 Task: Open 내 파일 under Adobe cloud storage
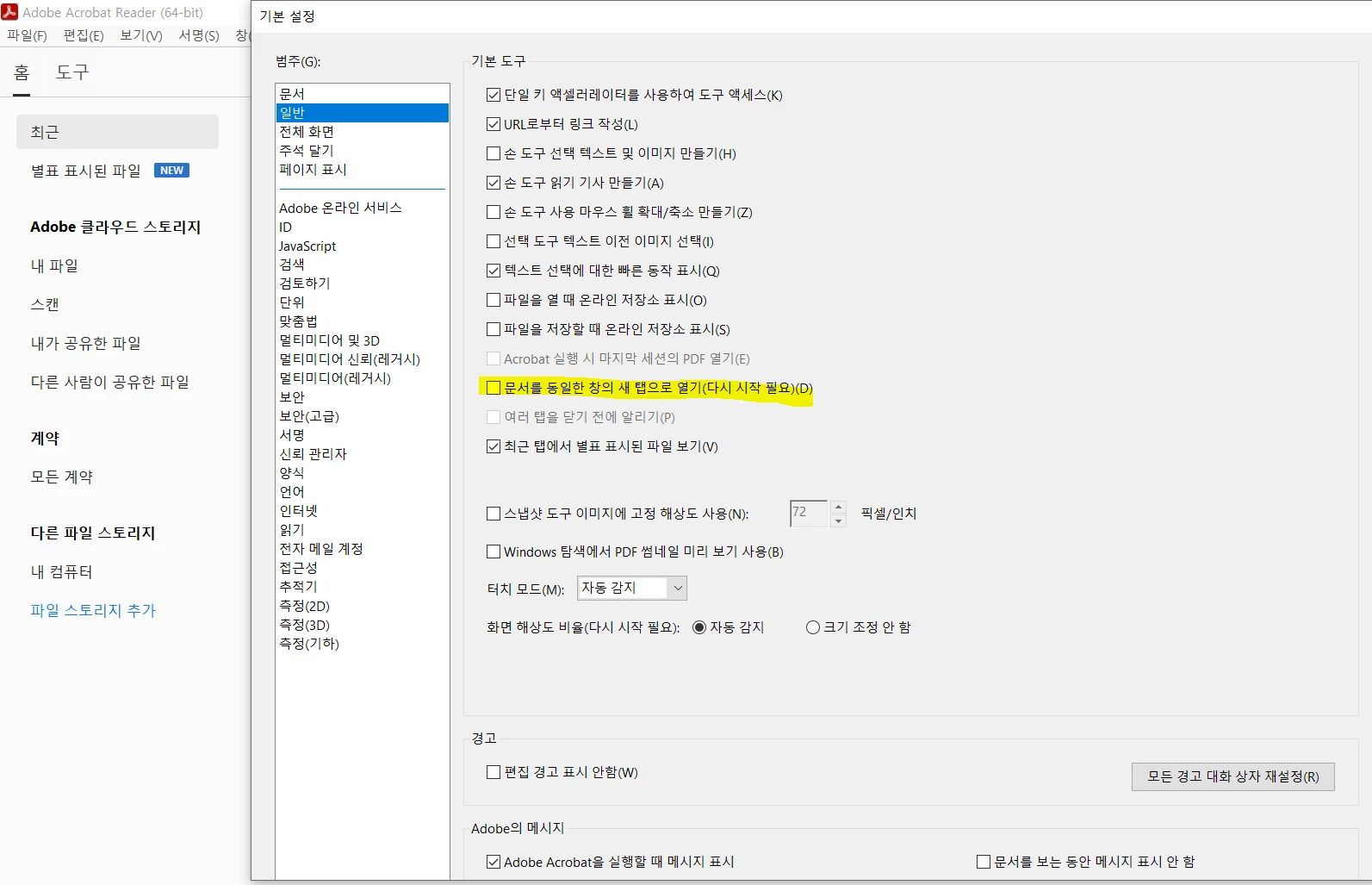(54, 265)
